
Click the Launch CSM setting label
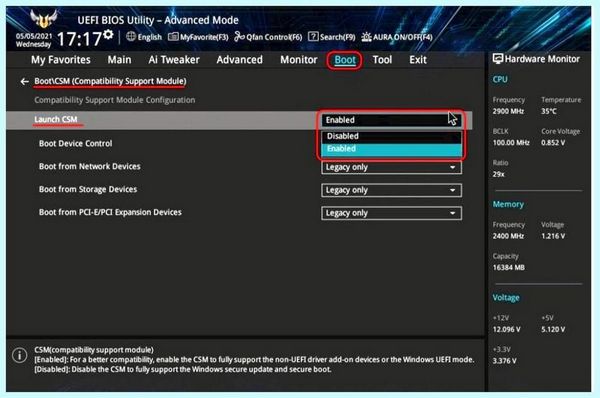(x=56, y=119)
